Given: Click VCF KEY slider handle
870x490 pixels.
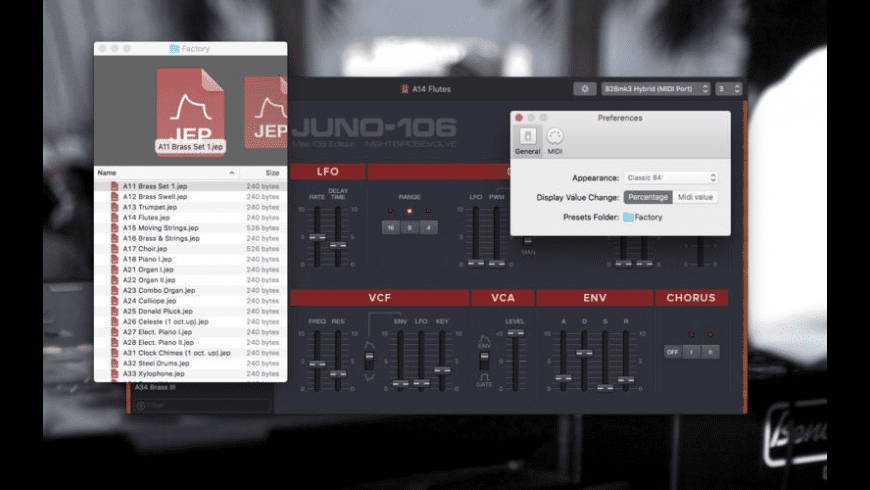Looking at the screenshot, I should (442, 371).
